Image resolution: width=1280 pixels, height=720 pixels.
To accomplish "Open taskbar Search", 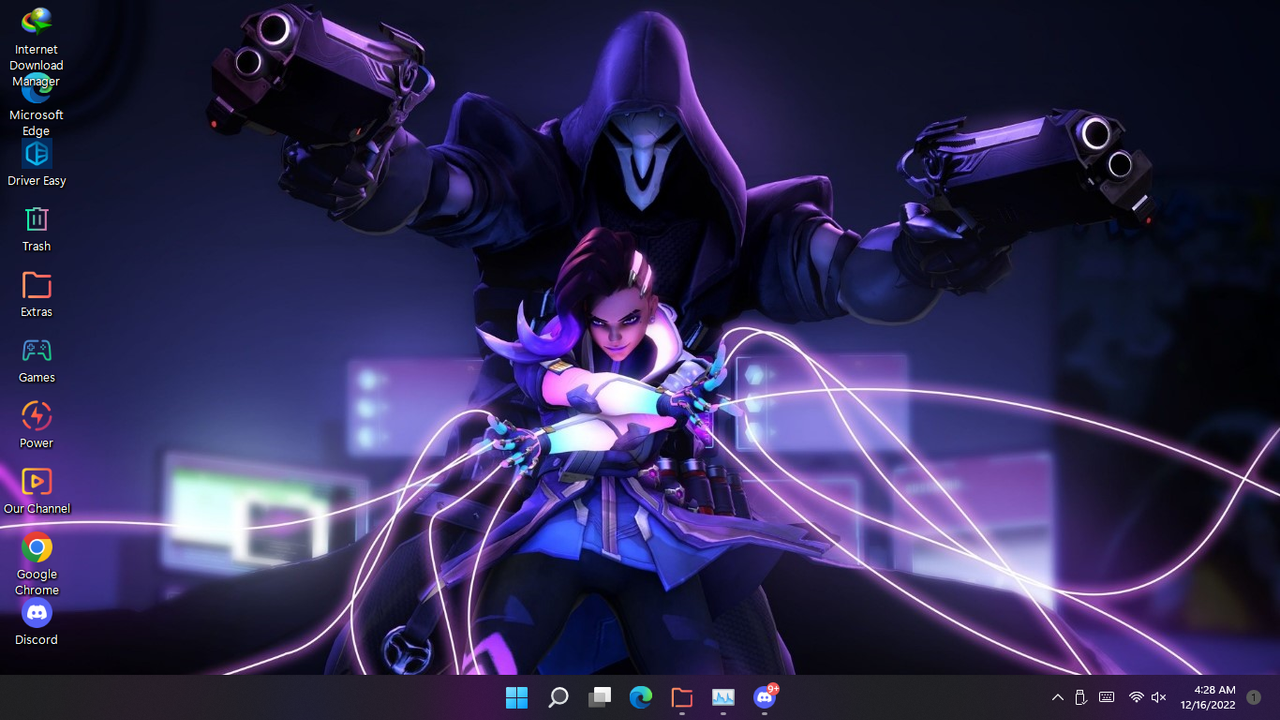I will (x=558, y=698).
